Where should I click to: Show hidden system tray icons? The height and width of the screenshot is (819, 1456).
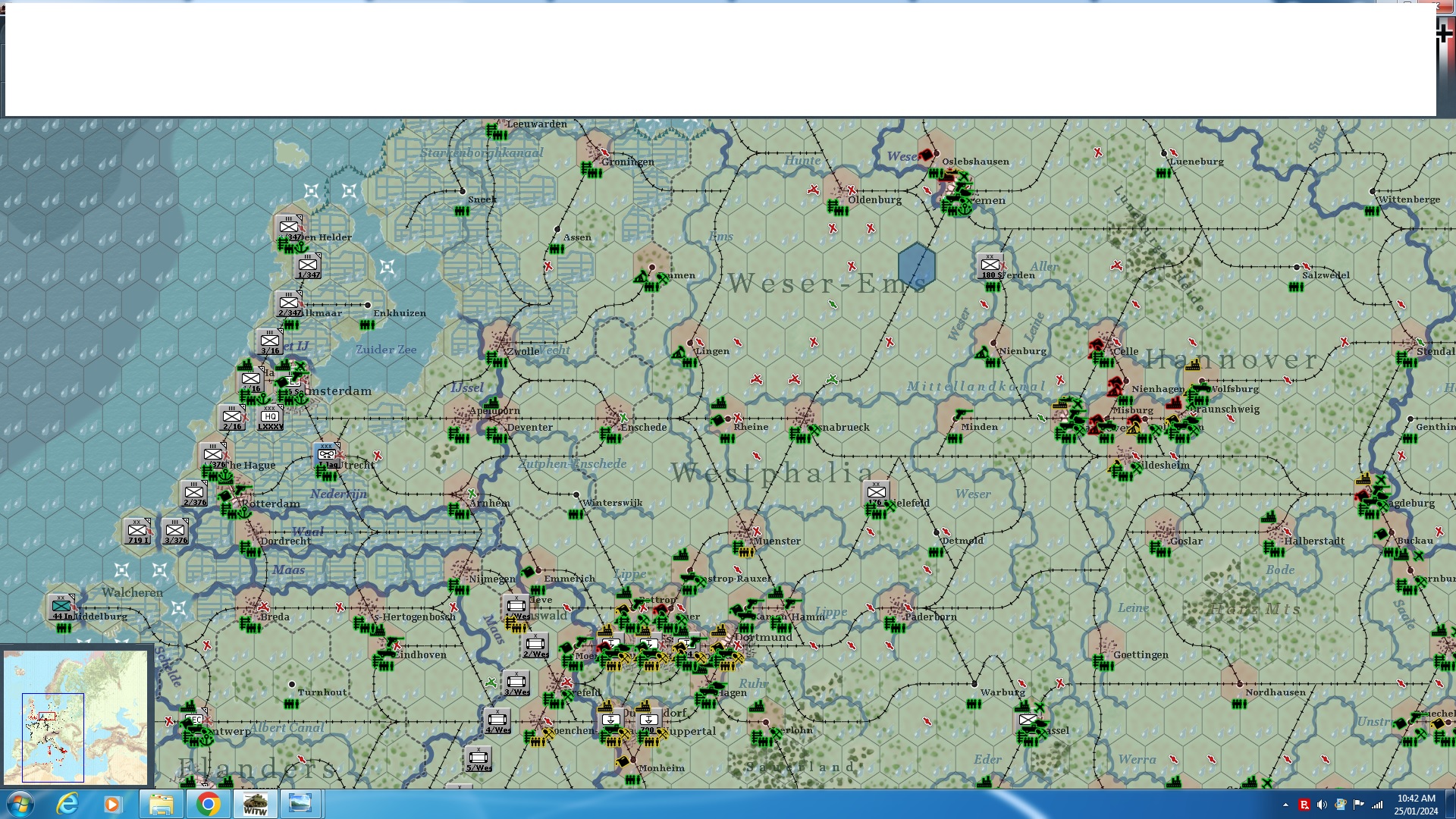tap(1285, 805)
